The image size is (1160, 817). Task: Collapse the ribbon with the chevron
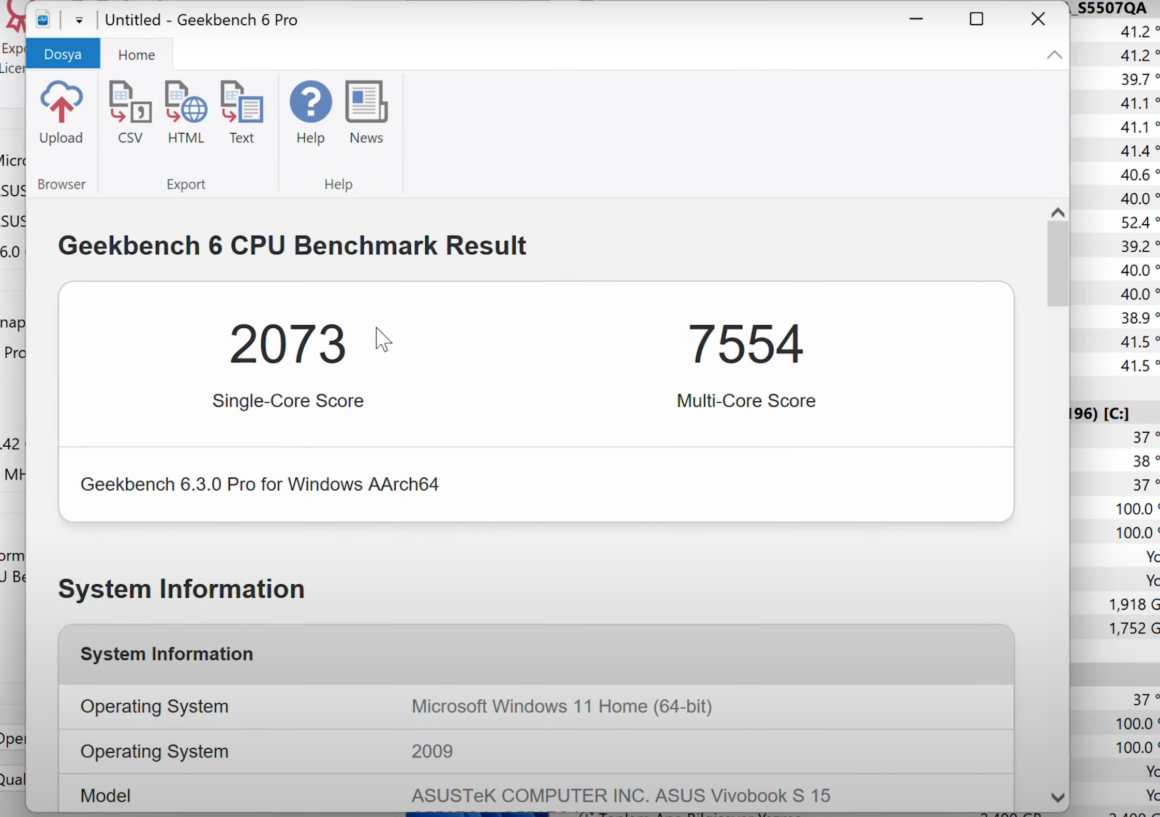1054,55
